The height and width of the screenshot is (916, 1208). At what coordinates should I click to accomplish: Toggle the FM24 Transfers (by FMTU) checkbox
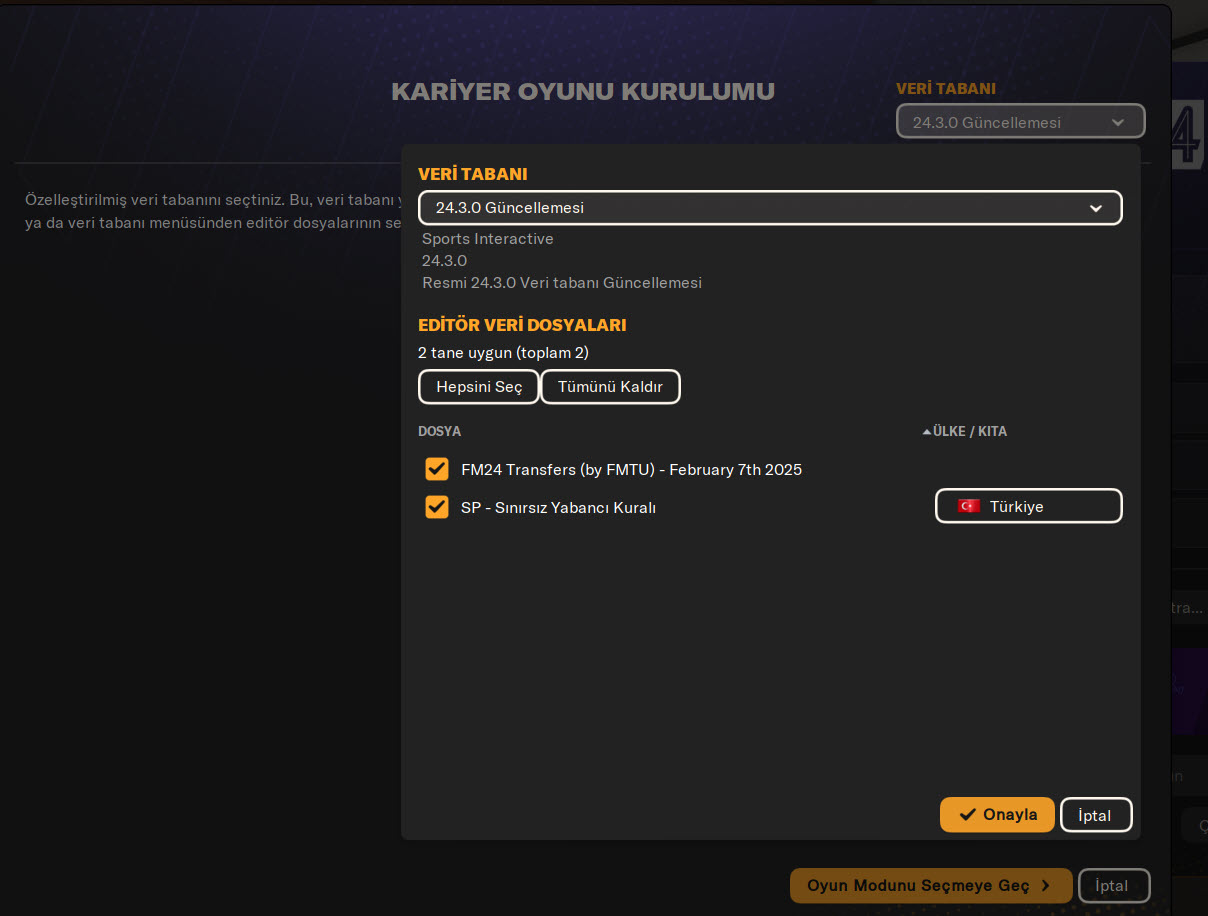click(x=437, y=469)
